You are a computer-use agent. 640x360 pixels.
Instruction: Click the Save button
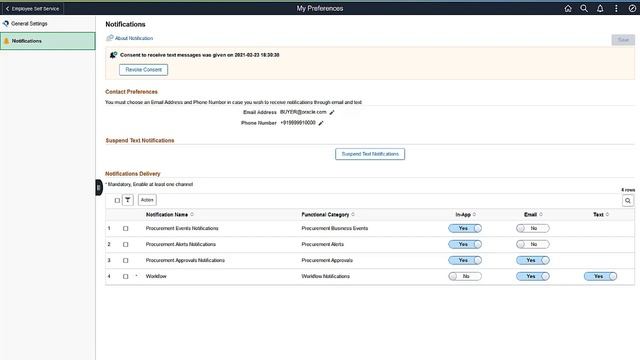pos(623,40)
